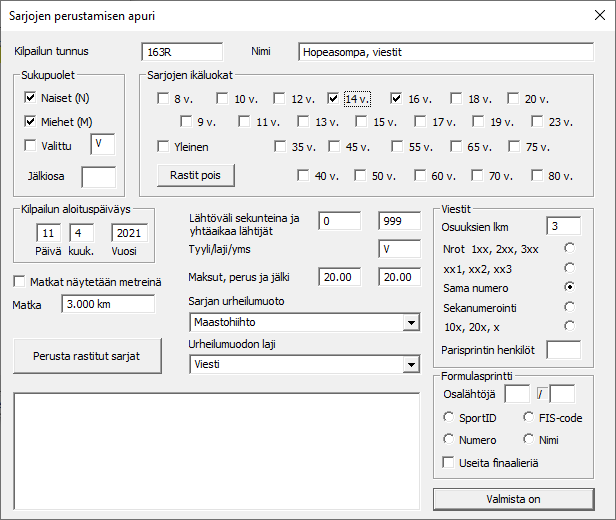Toggle the Useita finaalieriä checkbox
The width and height of the screenshot is (616, 520).
click(449, 462)
